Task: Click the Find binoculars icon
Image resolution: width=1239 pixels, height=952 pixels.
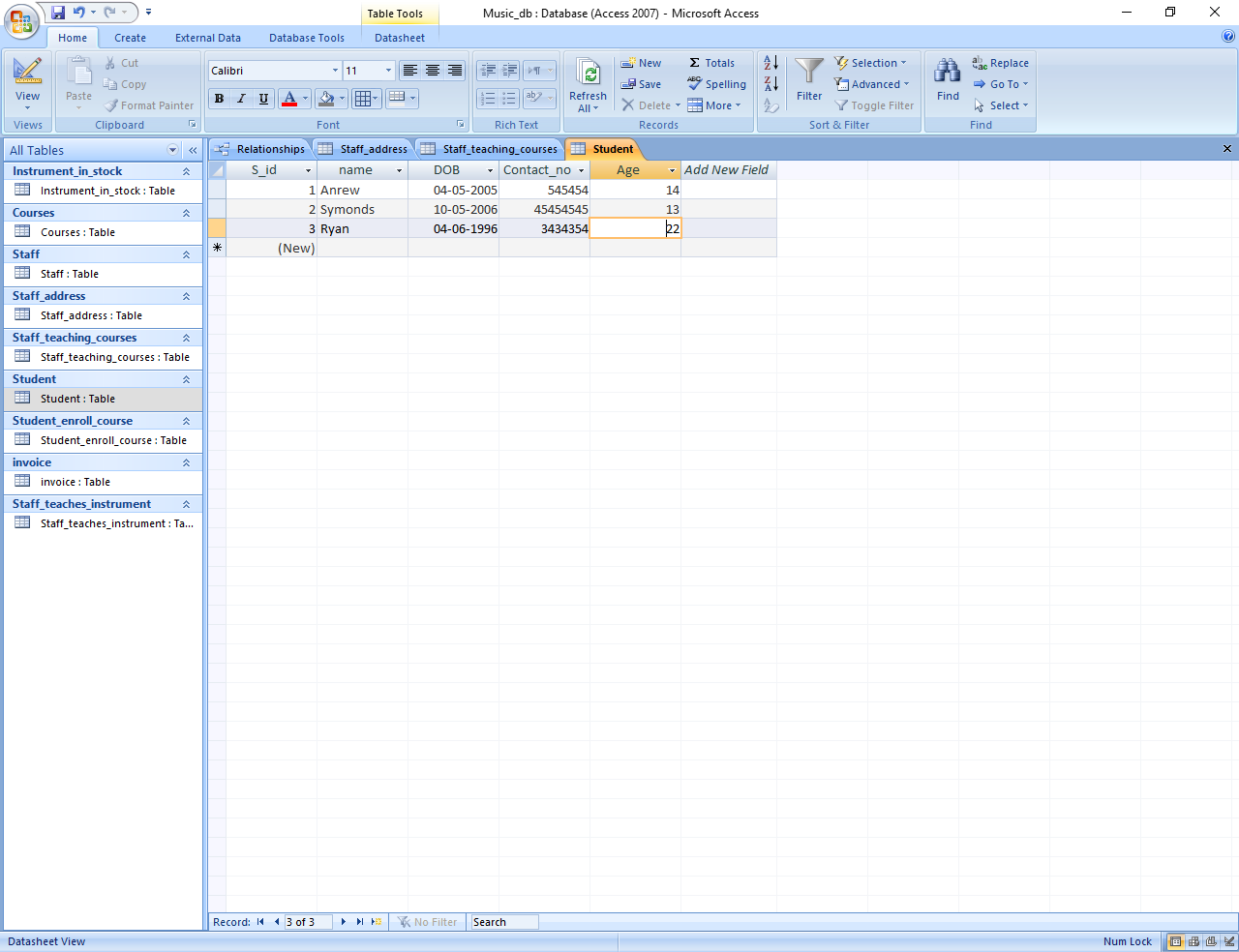Action: [948, 72]
